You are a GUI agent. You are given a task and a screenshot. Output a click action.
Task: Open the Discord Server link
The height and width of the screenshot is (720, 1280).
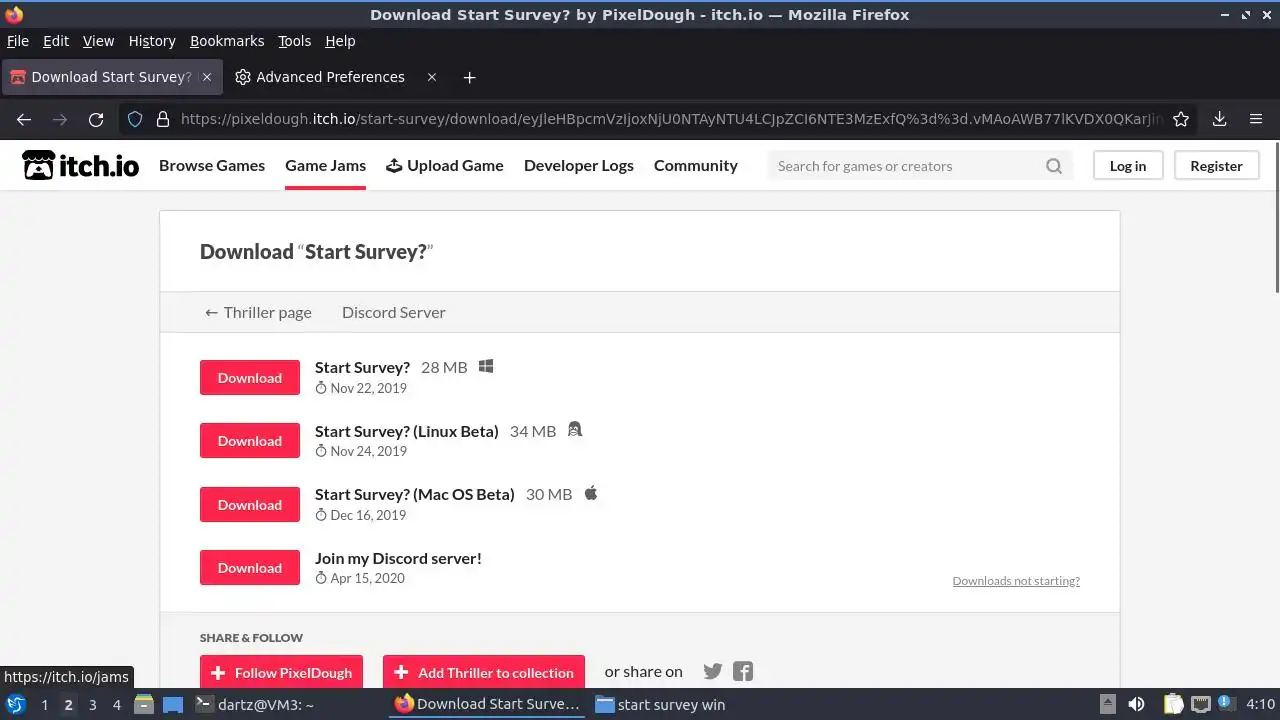[394, 312]
